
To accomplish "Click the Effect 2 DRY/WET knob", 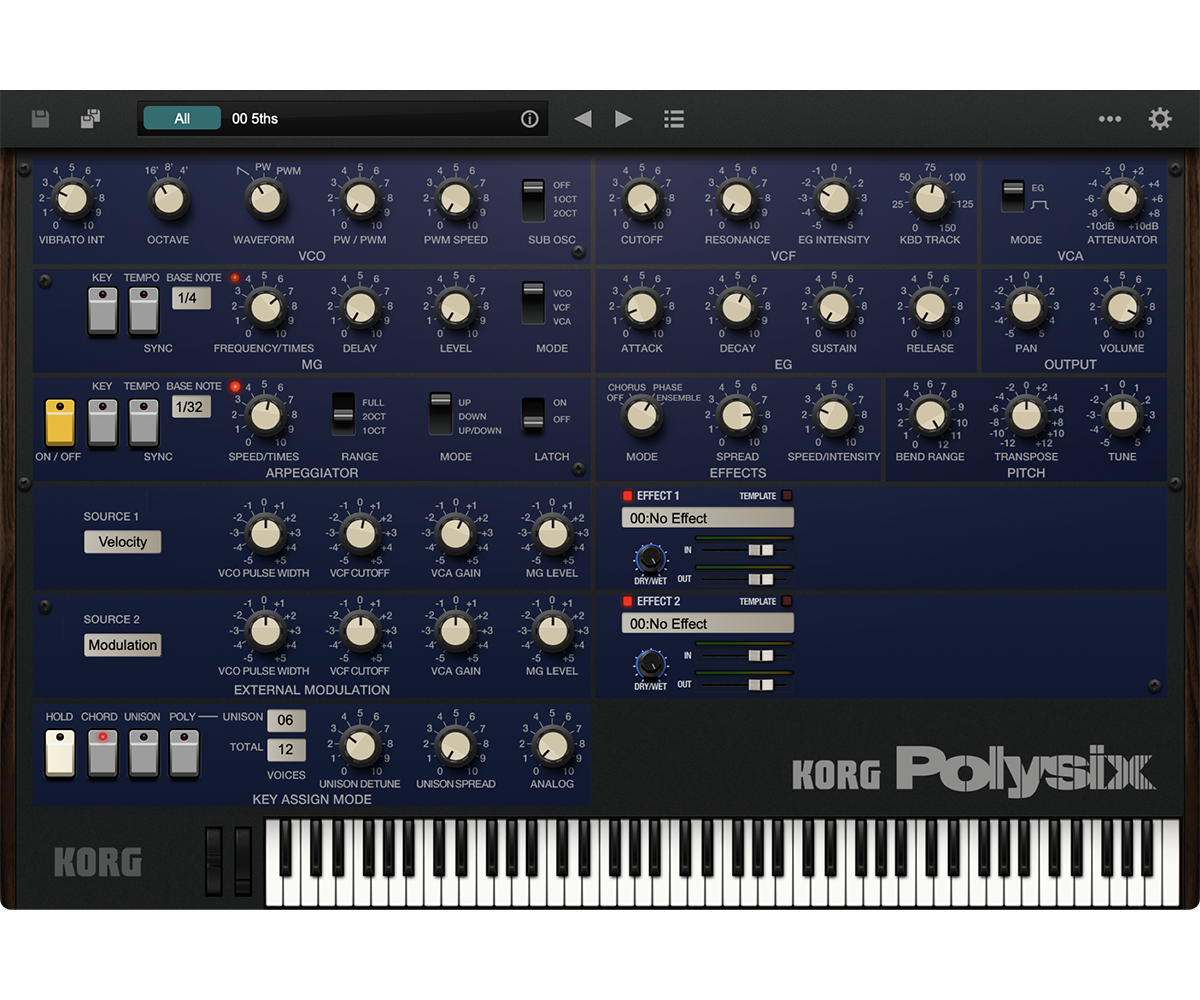I will (x=651, y=664).
